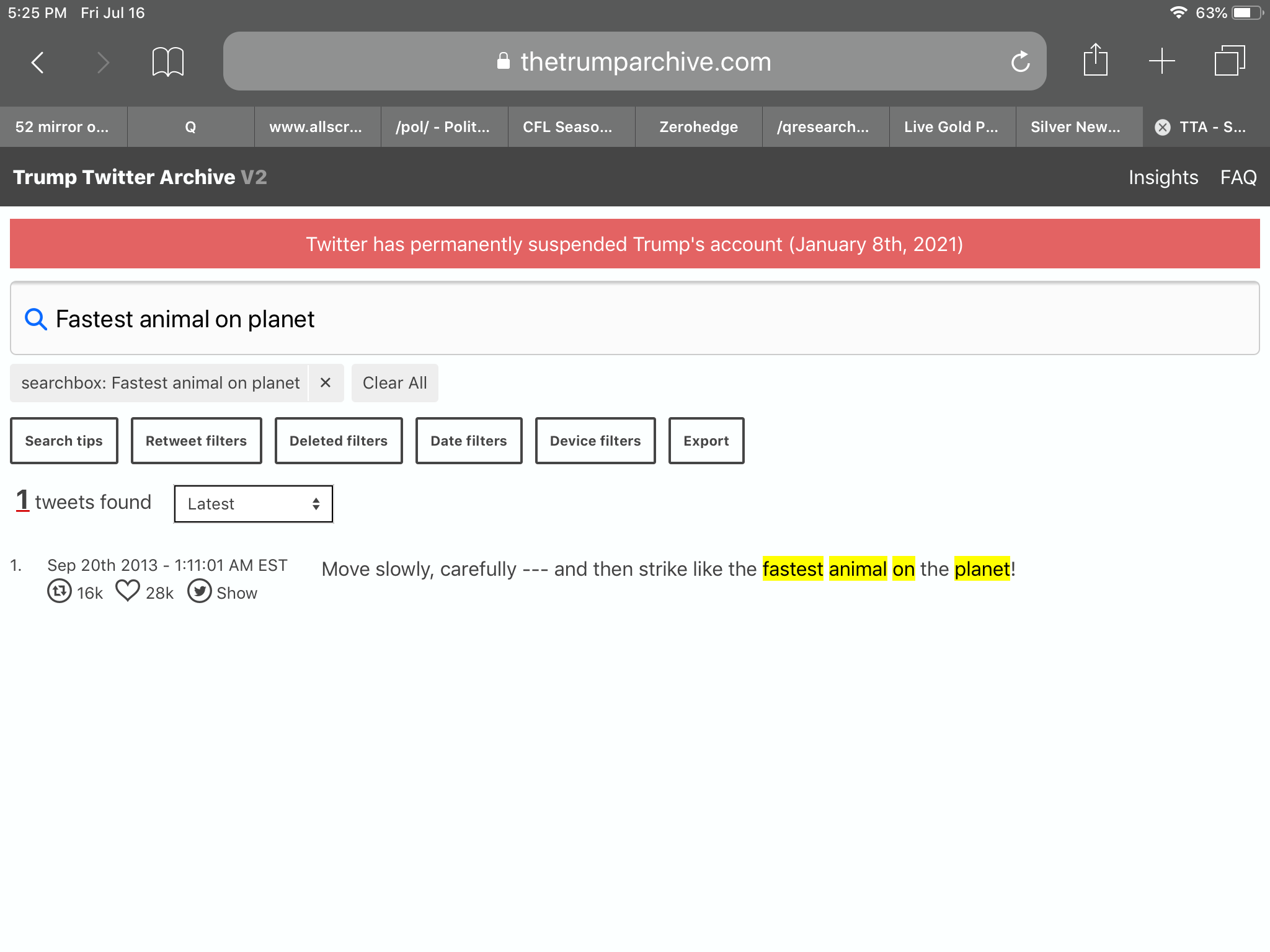Viewport: 1270px width, 952px height.
Task: Click the highlighted word planet
Action: click(982, 569)
